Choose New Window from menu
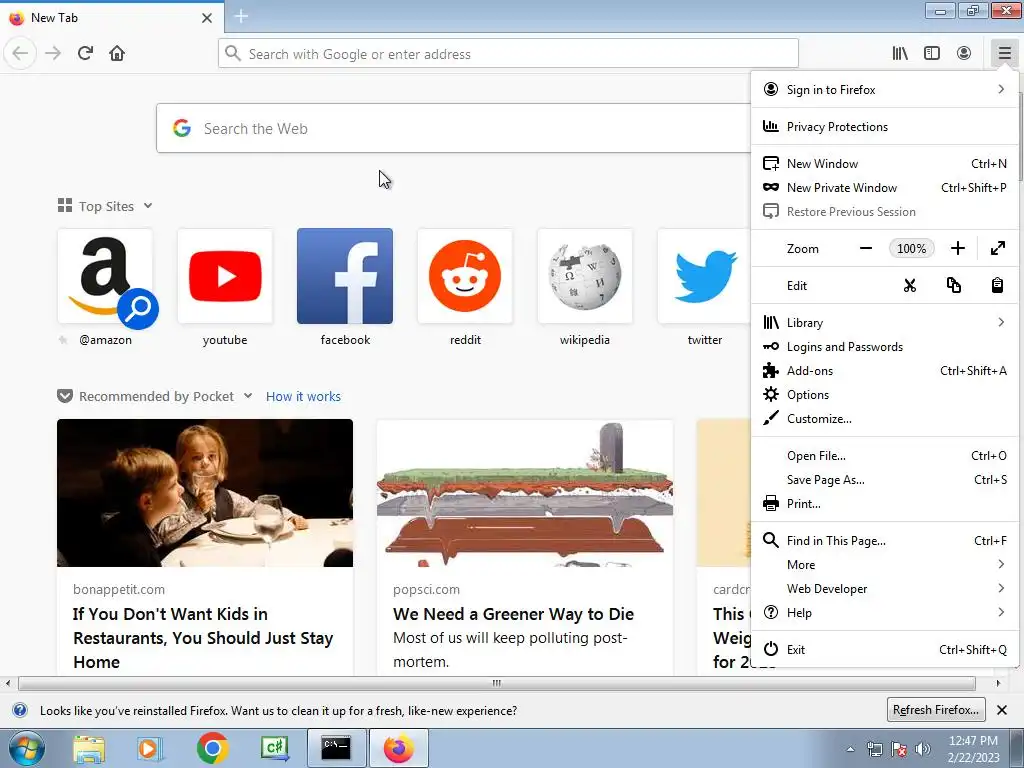Image resolution: width=1024 pixels, height=768 pixels. click(x=885, y=163)
